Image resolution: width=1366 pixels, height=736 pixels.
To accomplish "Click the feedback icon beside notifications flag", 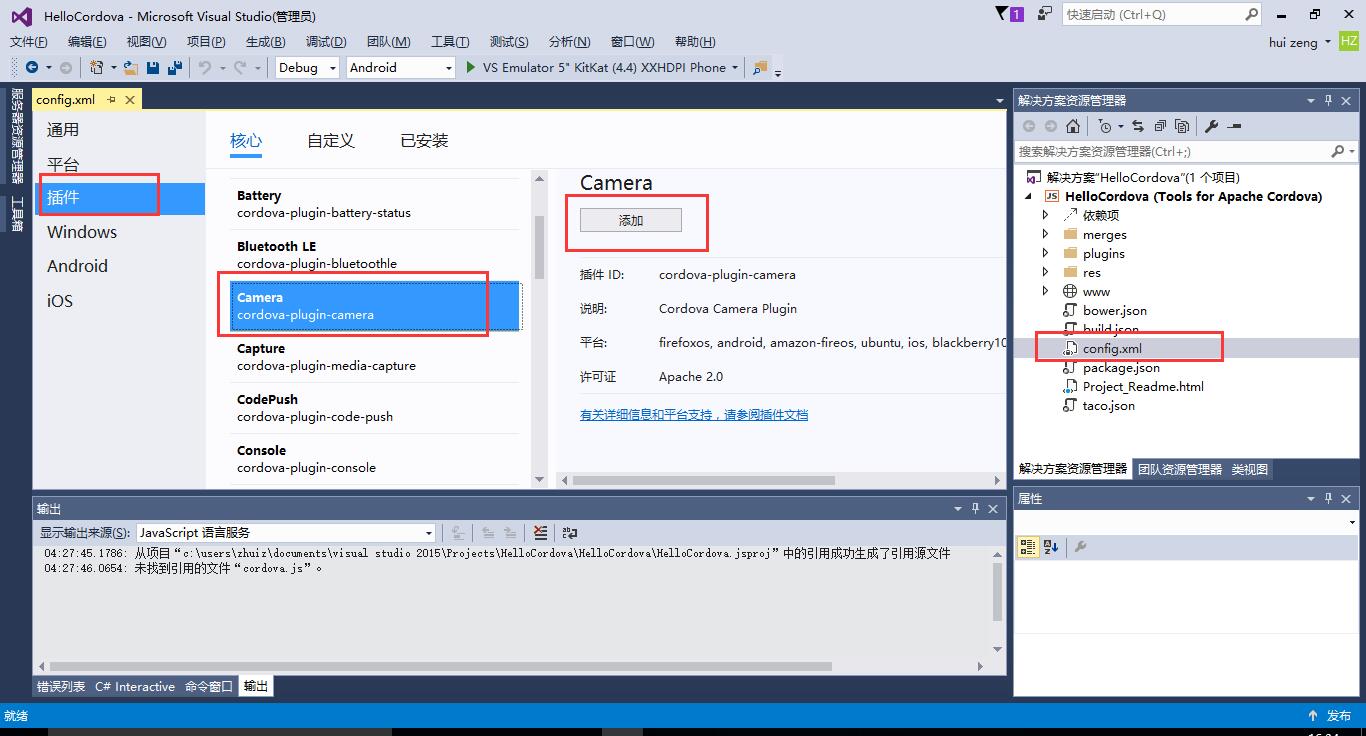I will pos(1045,14).
